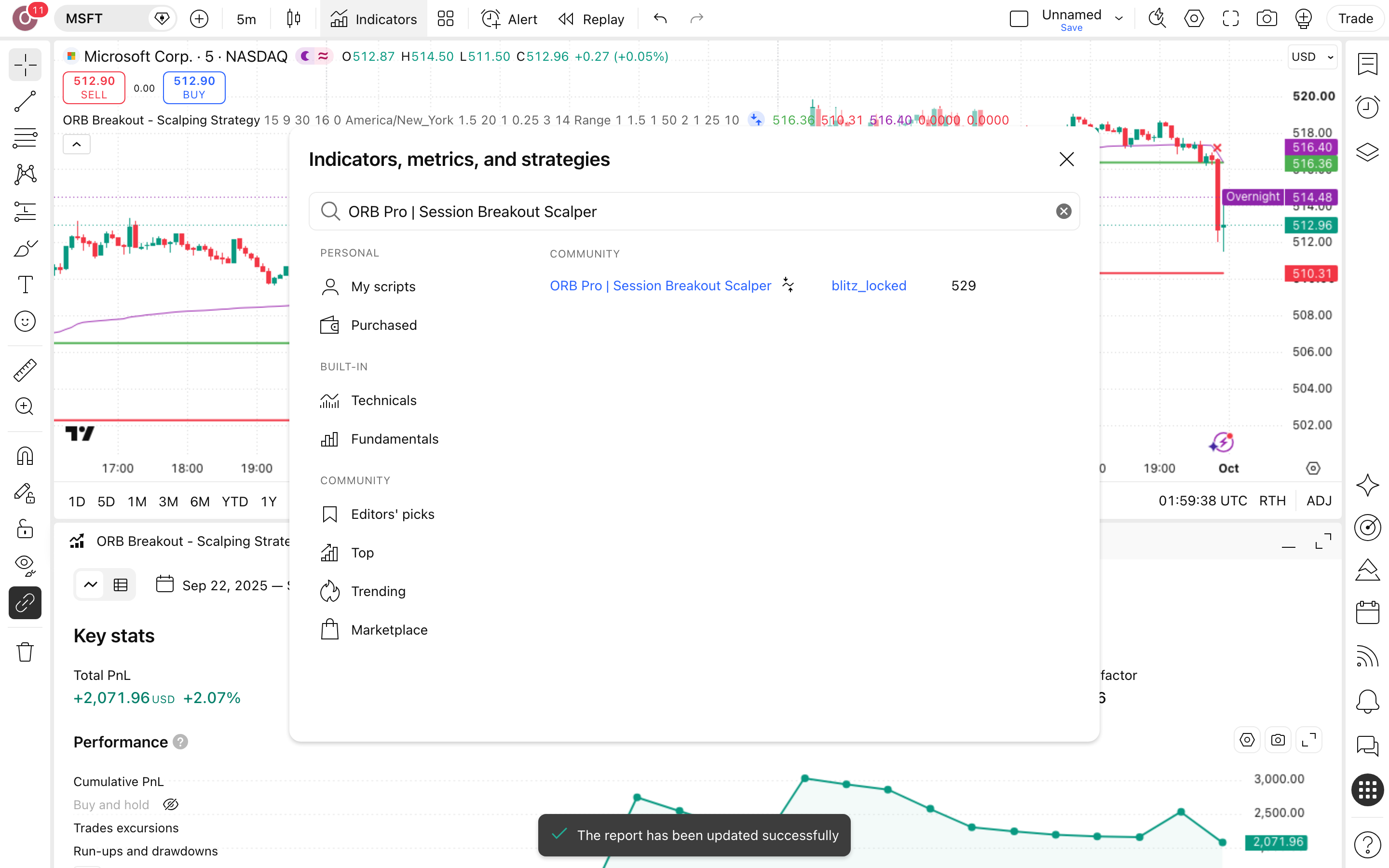
Task: Expand the Unnamed layout dropdown arrow
Action: tap(1118, 19)
